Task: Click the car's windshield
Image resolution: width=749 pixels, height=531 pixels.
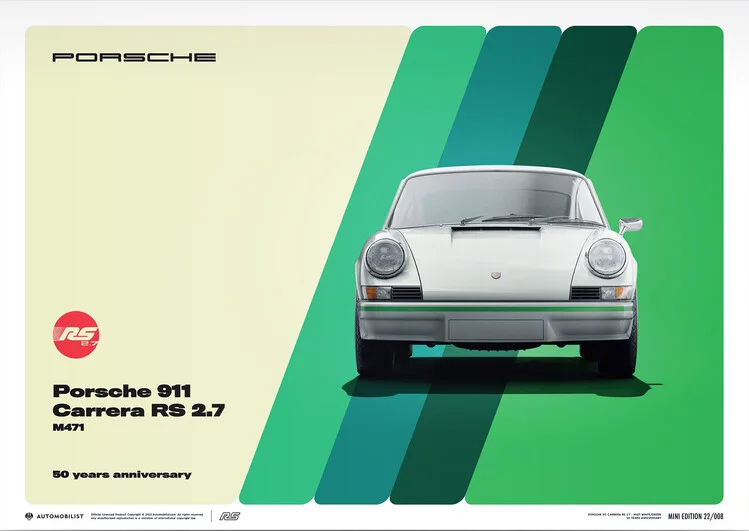Action: coord(496,199)
